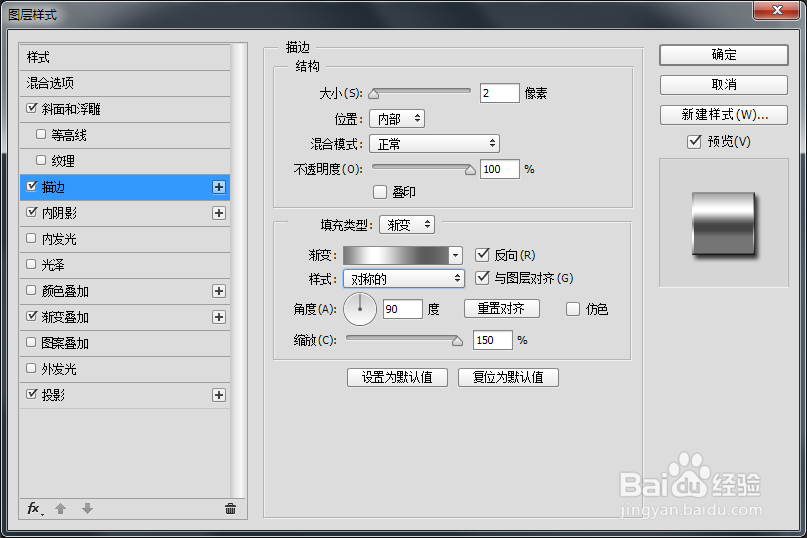
Task: Add another 颜色叠加 effect with plus icon
Action: tap(219, 291)
